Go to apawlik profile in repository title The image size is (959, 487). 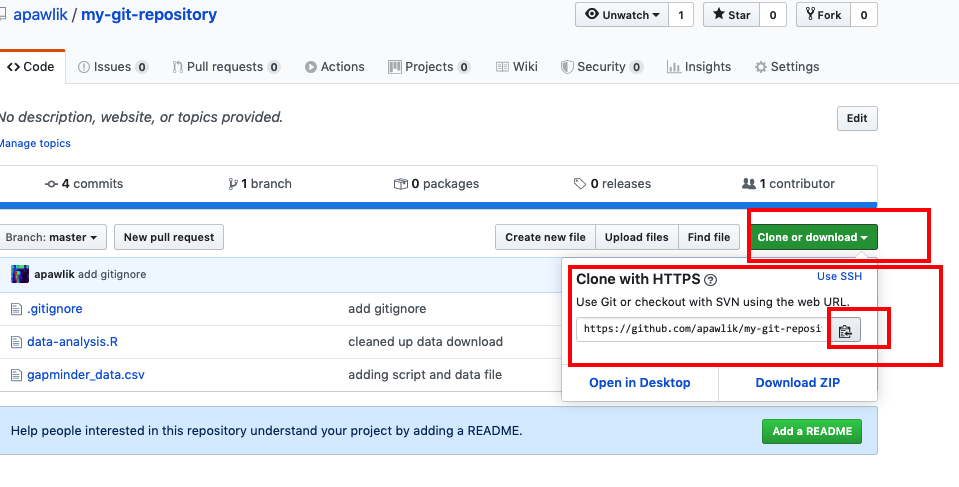click(x=40, y=15)
